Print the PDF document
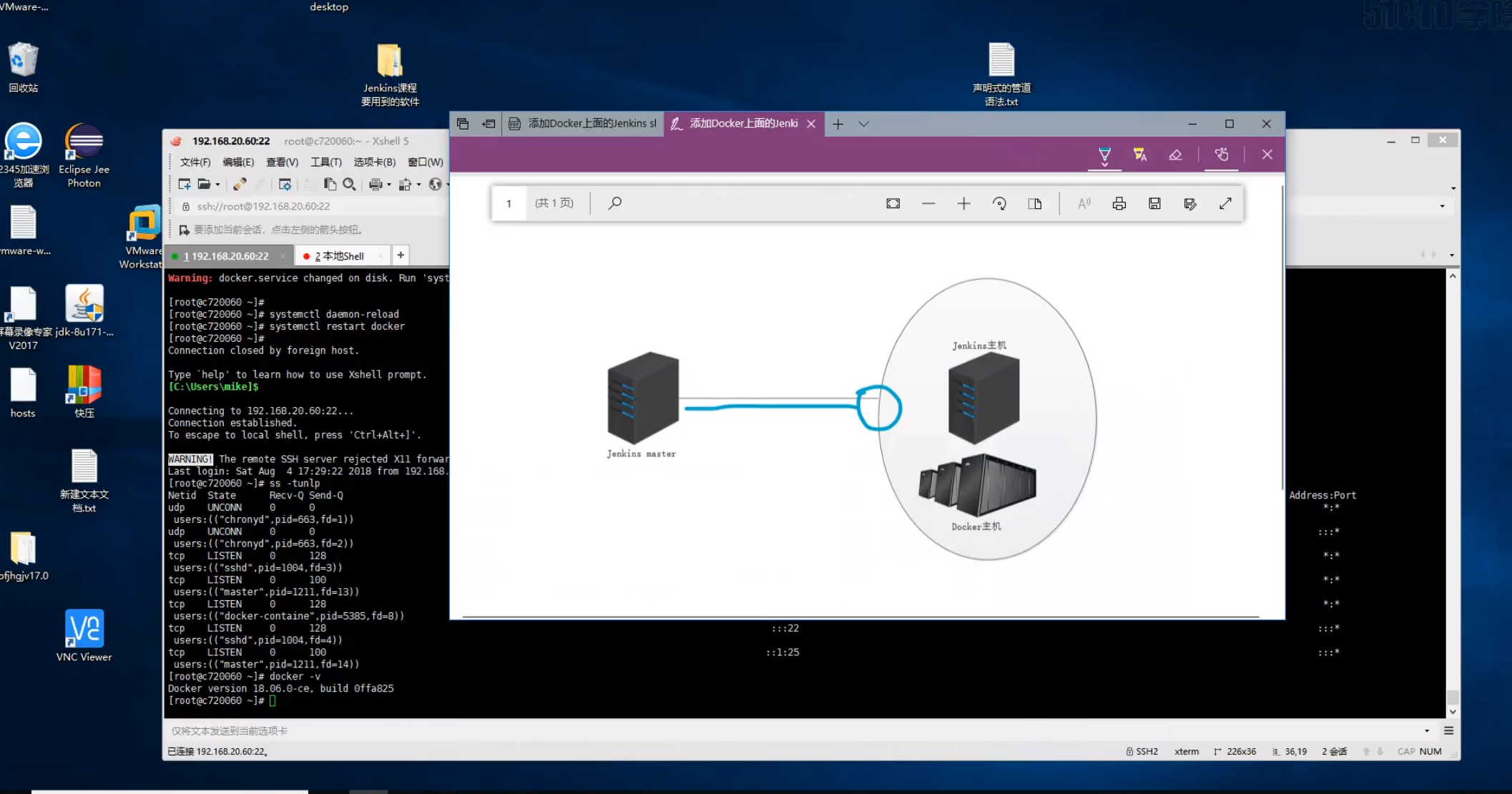 coord(1119,204)
